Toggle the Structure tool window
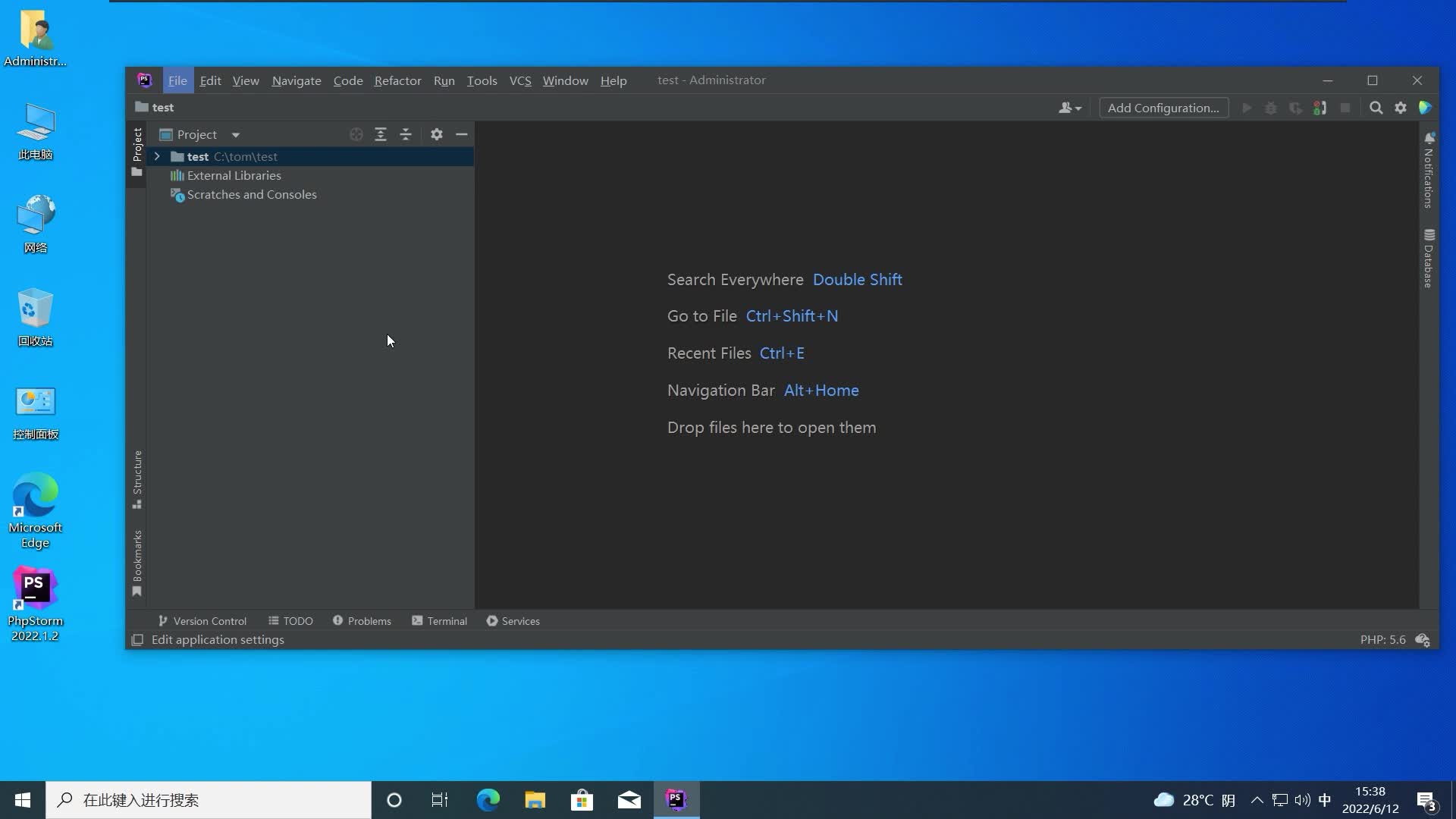This screenshot has width=1456, height=819. (x=137, y=479)
